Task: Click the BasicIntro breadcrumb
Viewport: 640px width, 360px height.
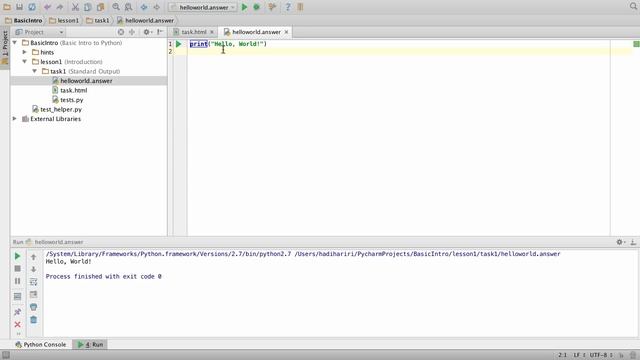Action: click(24, 20)
